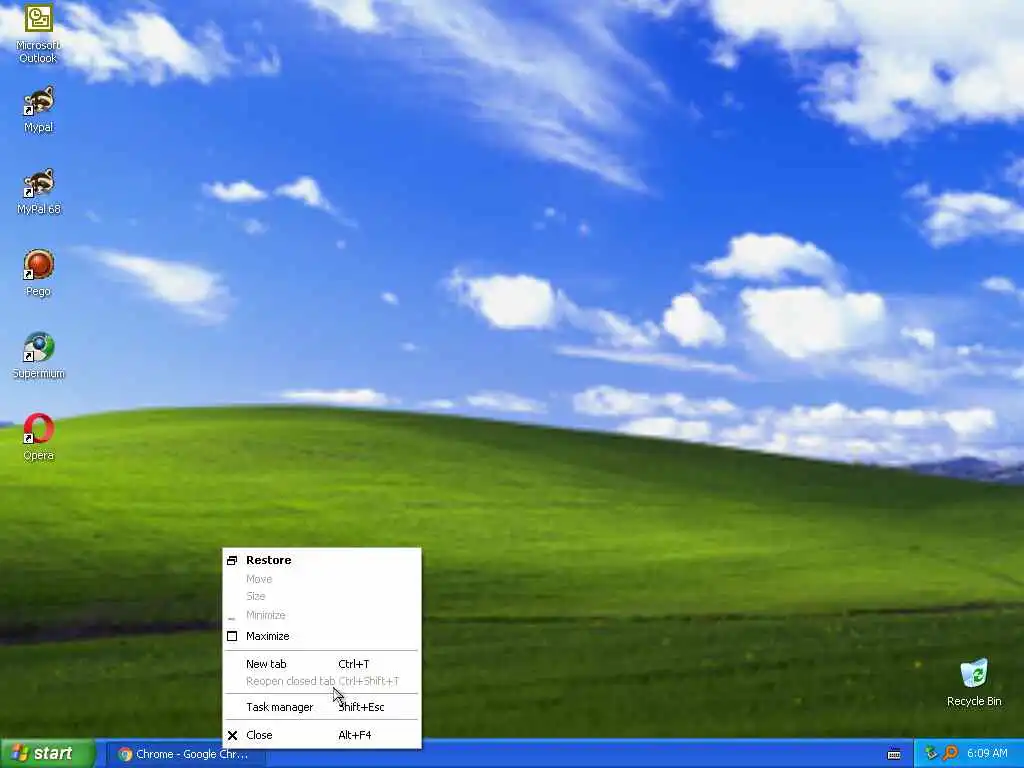Open Task manager from the context menu
The image size is (1024, 768).
click(322, 707)
